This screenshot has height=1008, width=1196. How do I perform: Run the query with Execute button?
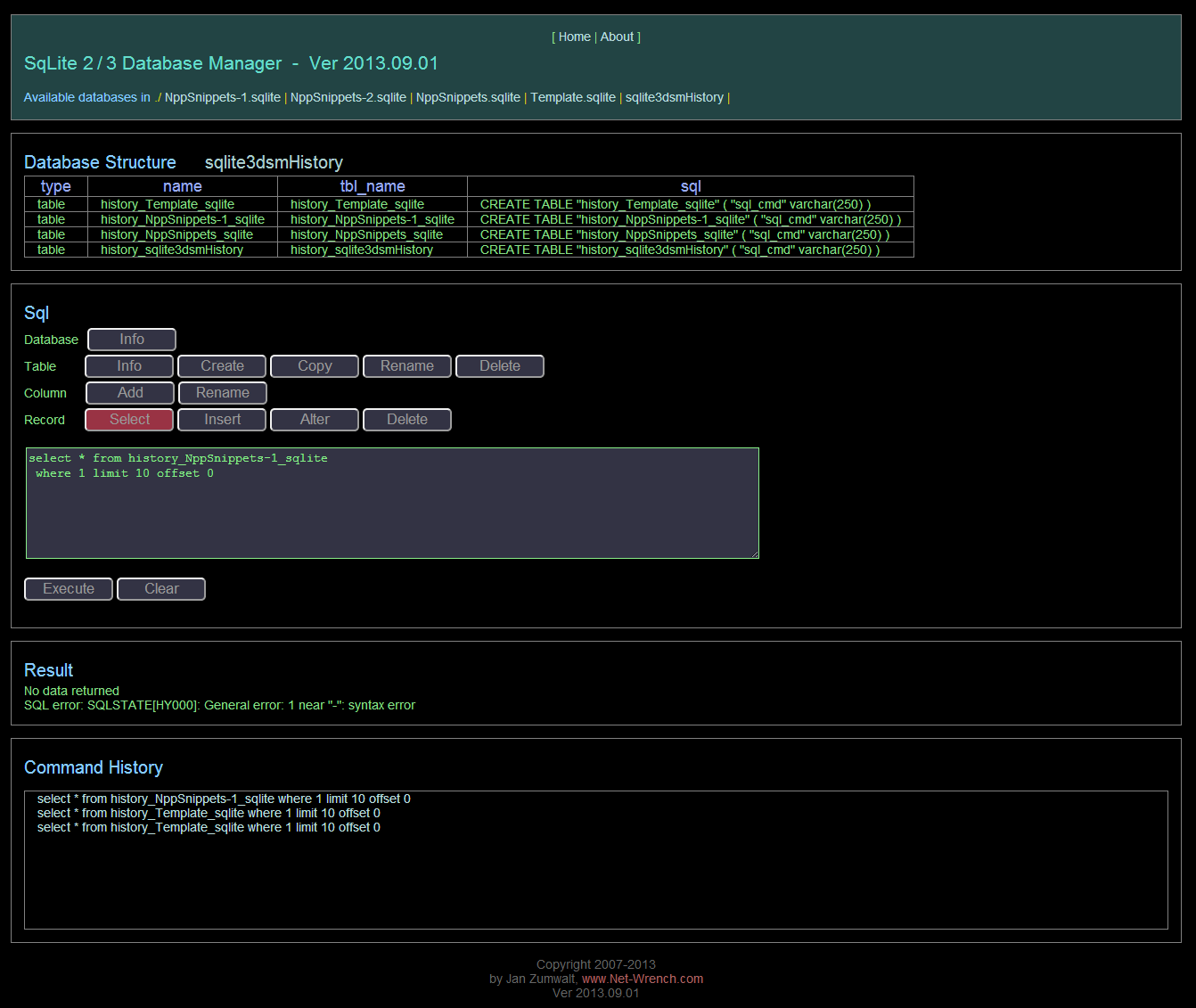click(69, 589)
